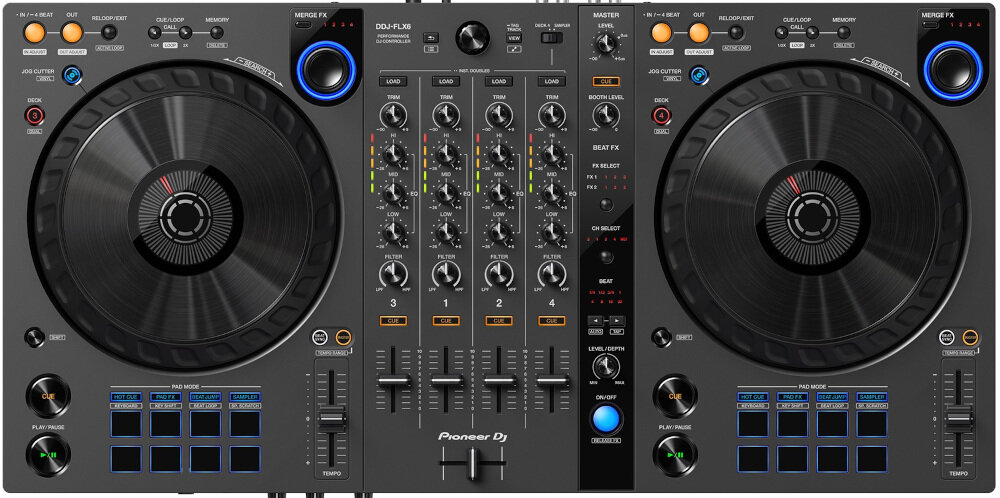Select DECK 3 with the red deck button
The height and width of the screenshot is (498, 1000).
point(34,115)
